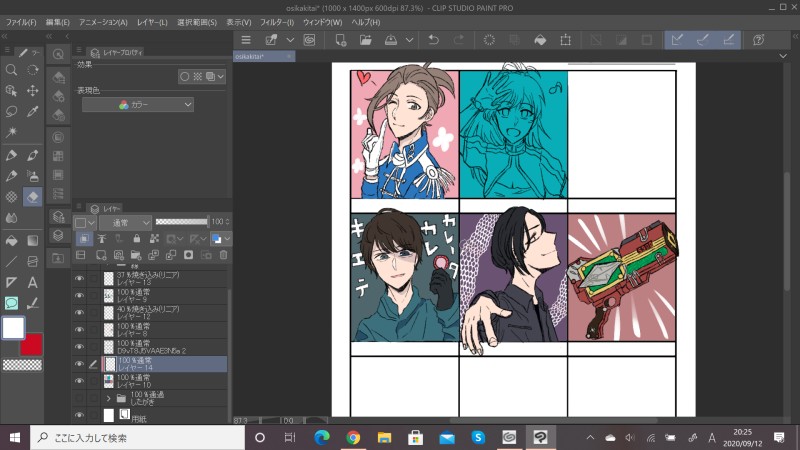Select the Fill bucket tool
Screen dimensions: 800x450
point(11,241)
